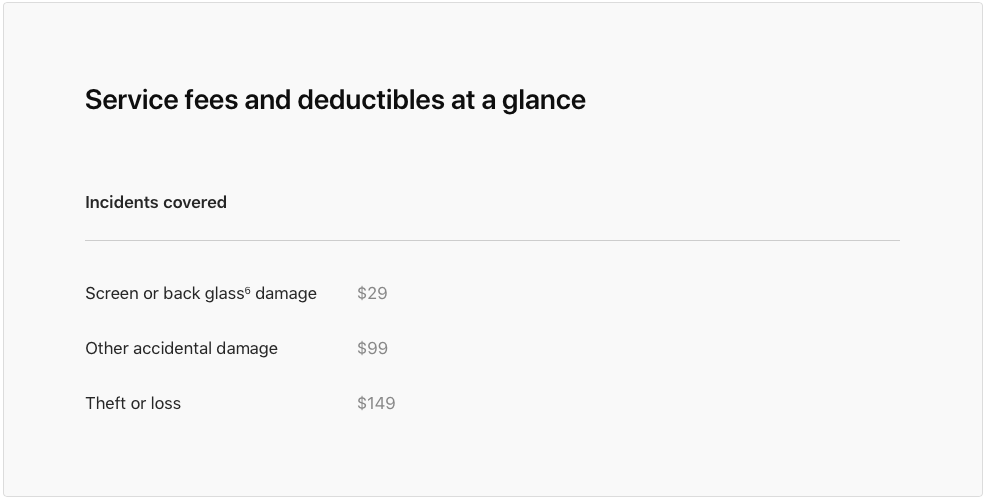The height and width of the screenshot is (502, 993).
Task: Click the divider line below Incidents covered
Action: point(492,240)
